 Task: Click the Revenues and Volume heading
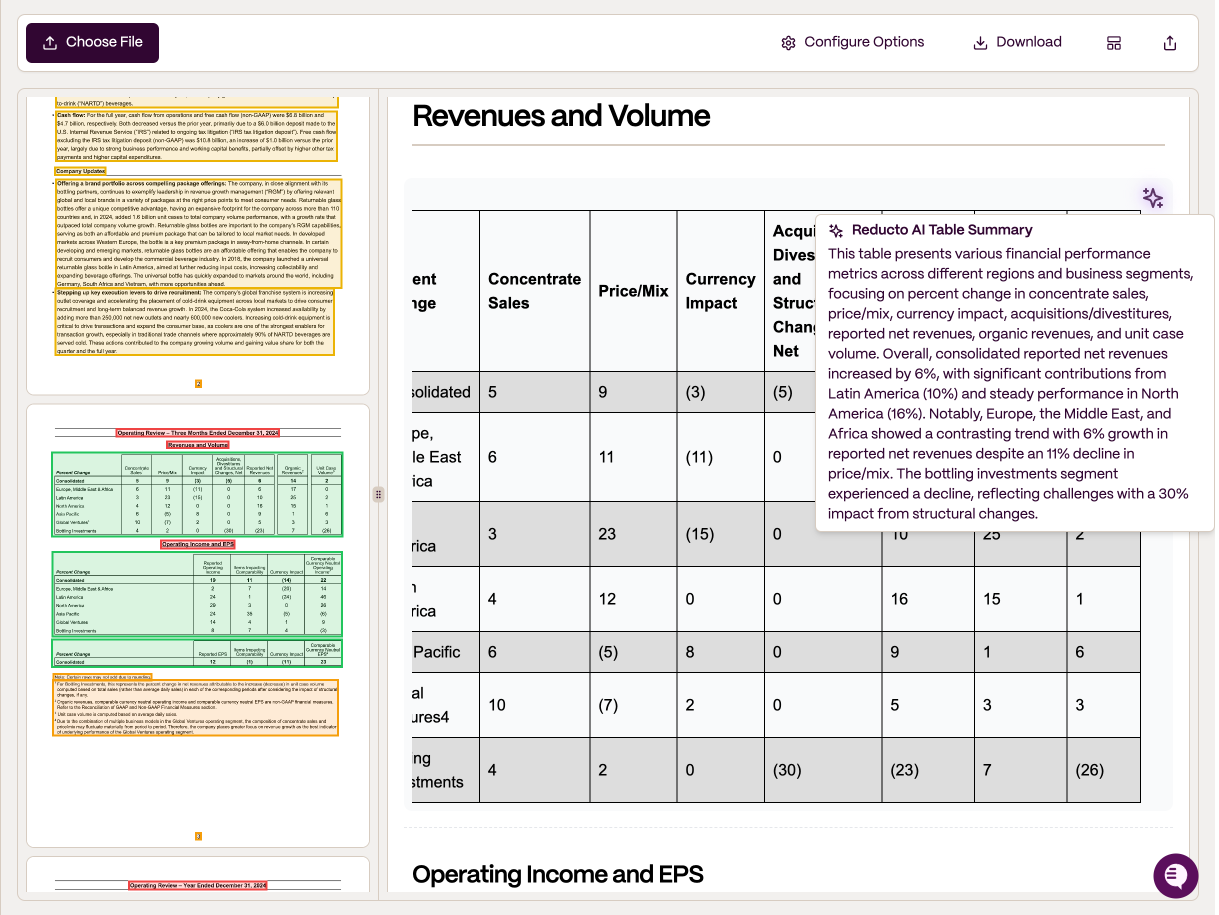561,116
